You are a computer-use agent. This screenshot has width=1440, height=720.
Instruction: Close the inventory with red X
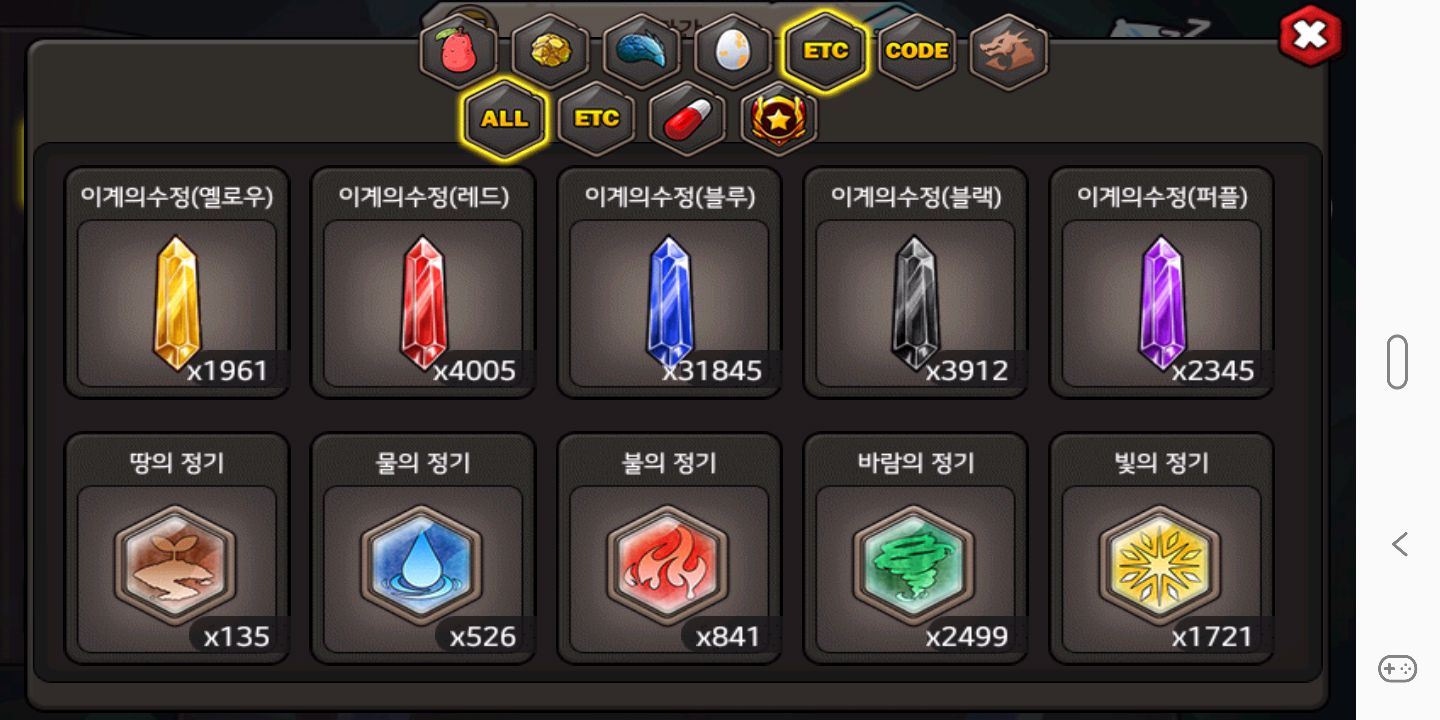point(1310,37)
